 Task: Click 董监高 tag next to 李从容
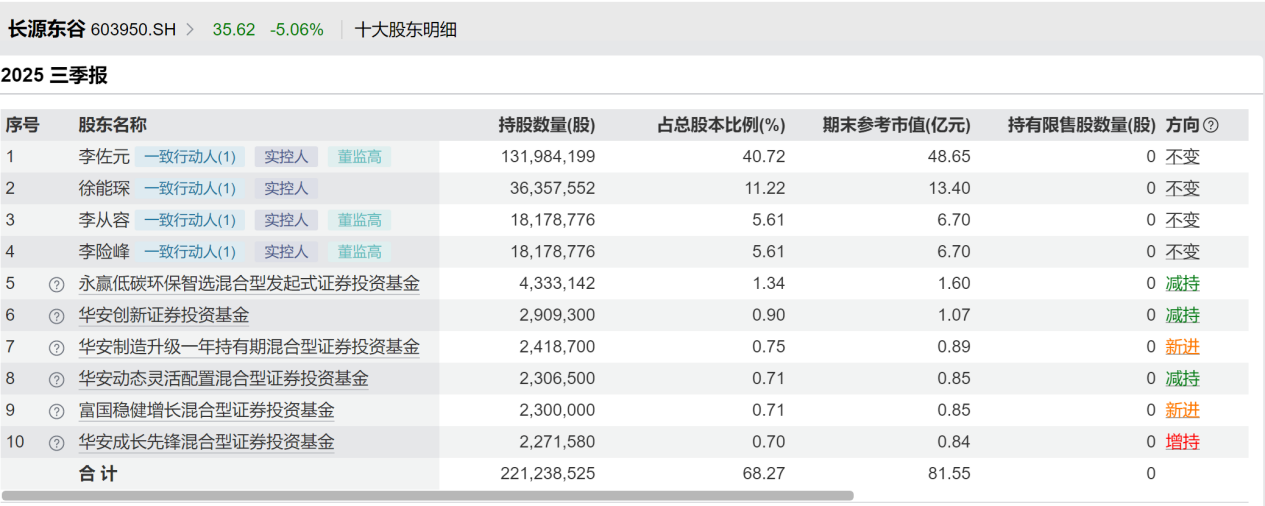[x=359, y=221]
